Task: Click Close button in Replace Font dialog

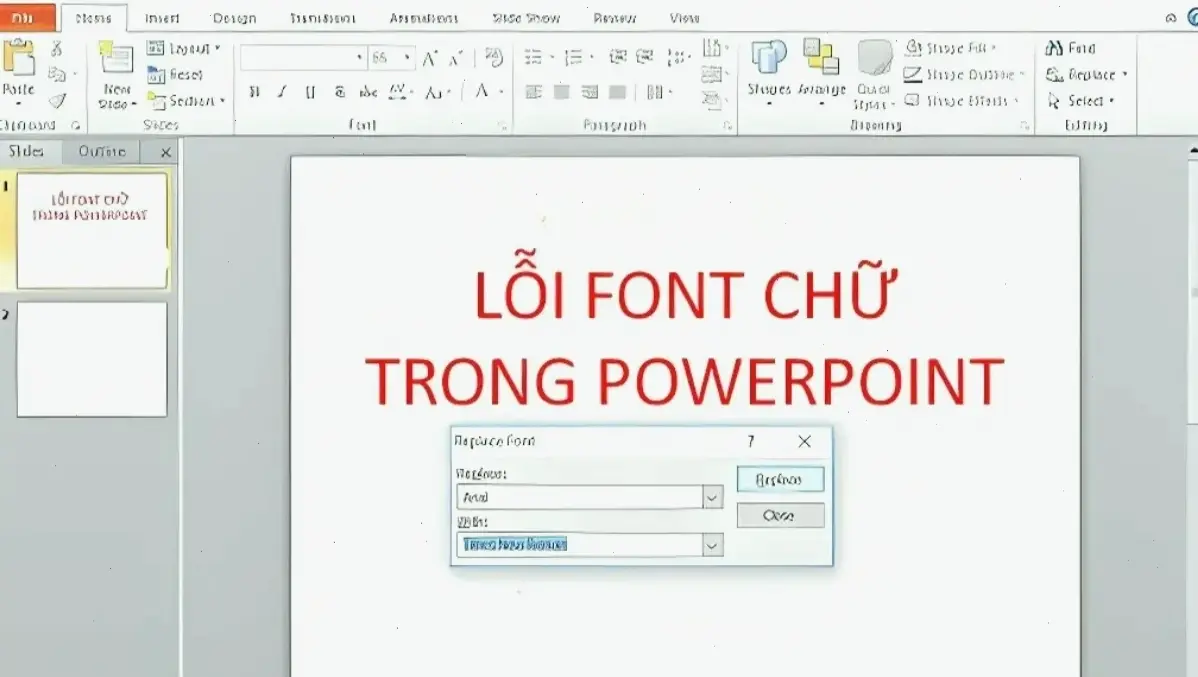Action: (x=780, y=515)
